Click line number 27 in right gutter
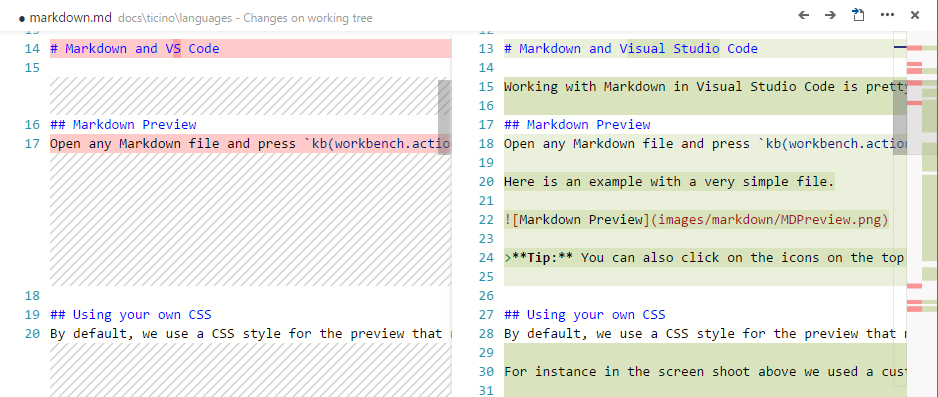Viewport: 938px width, 397px height. 486,314
